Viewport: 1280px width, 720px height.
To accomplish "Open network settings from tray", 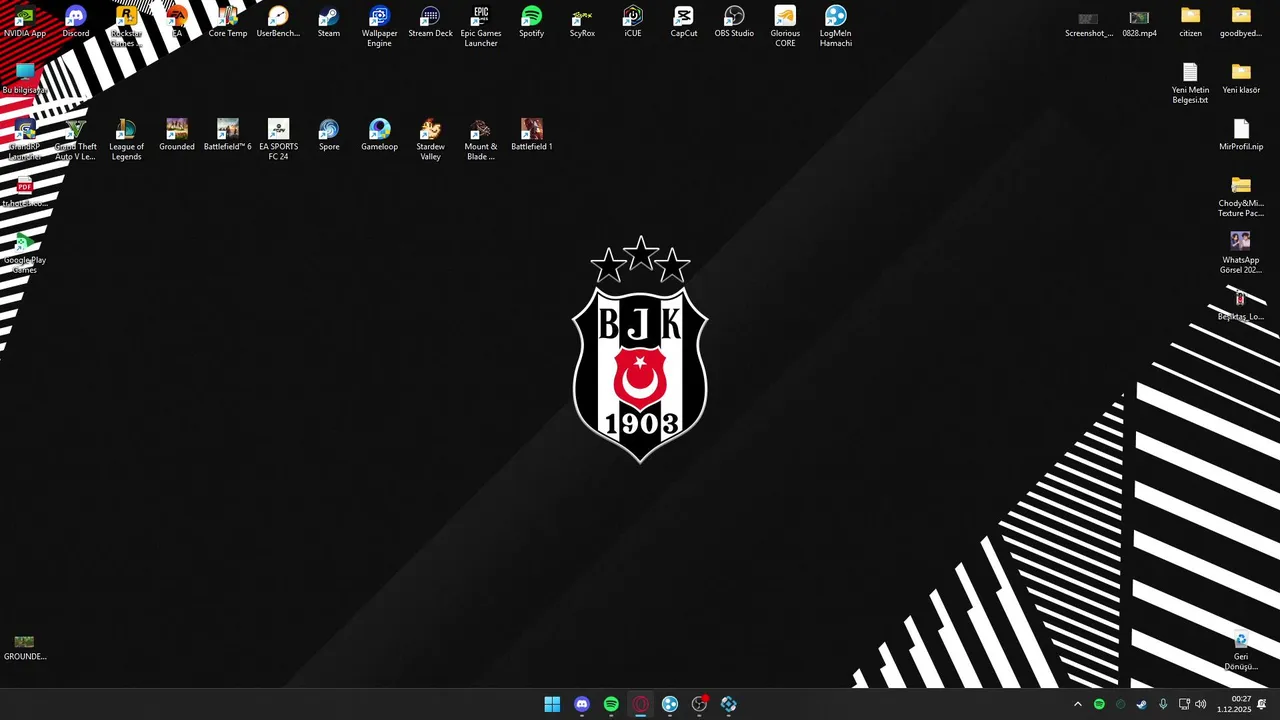I will coord(1184,704).
